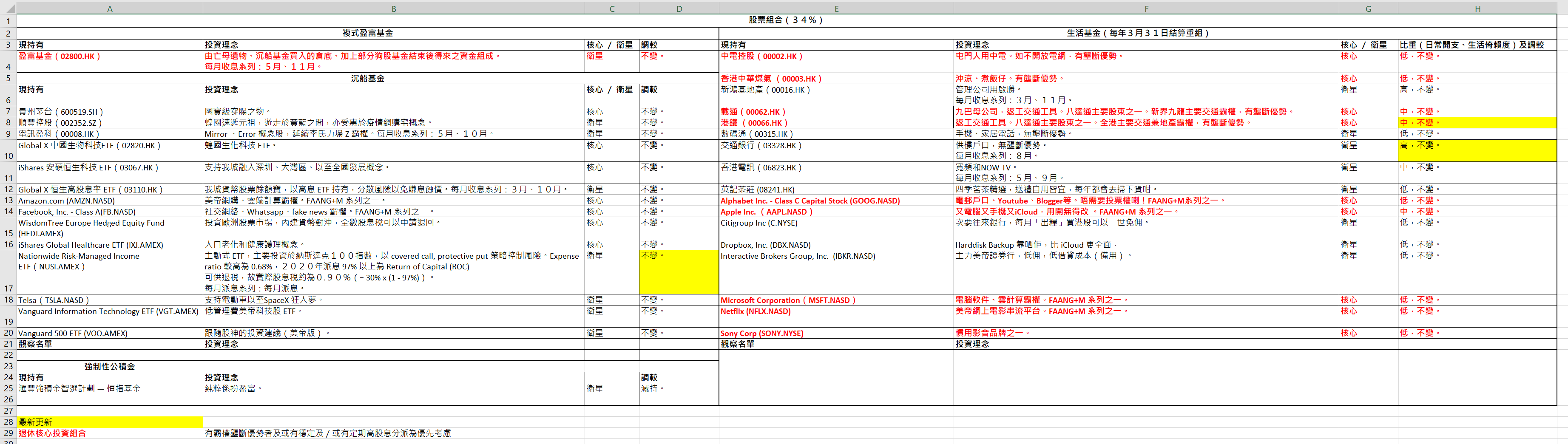The height and width of the screenshot is (444, 1568).
Task: Select the Amazon.com (AMZN.NASD) cell
Action: coord(110,201)
